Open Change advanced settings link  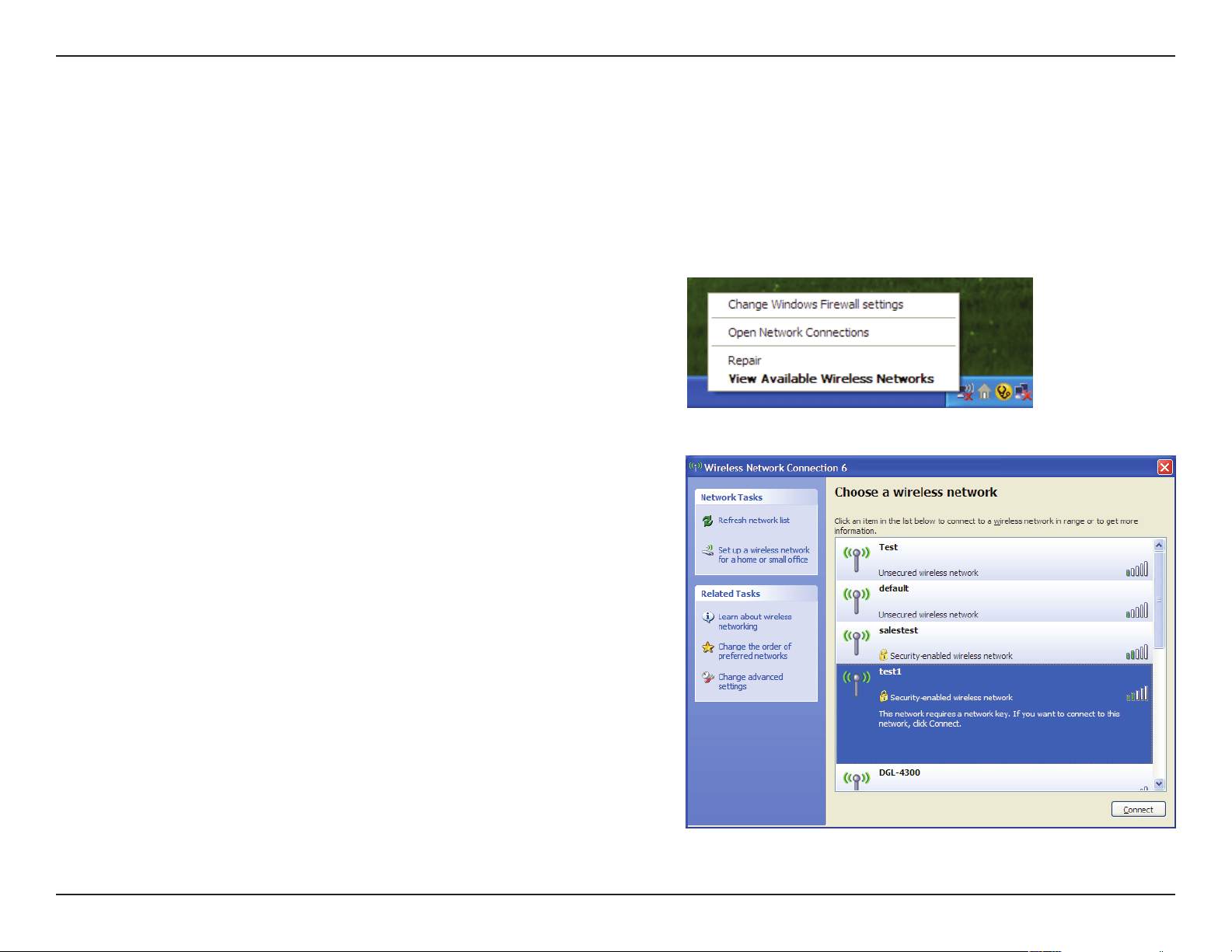click(x=750, y=682)
